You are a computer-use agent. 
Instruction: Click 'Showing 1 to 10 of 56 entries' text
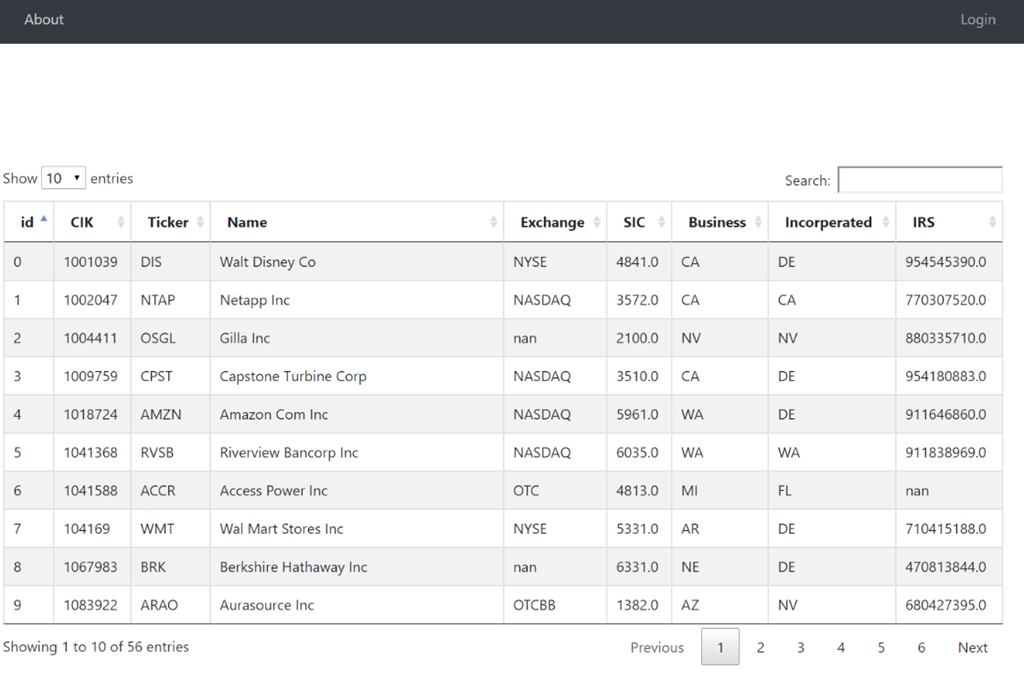click(x=96, y=647)
